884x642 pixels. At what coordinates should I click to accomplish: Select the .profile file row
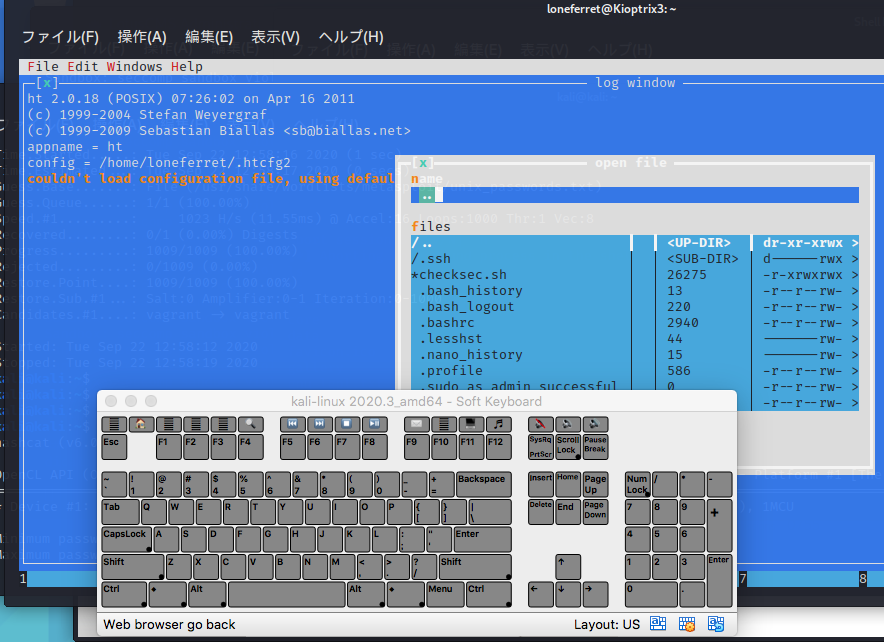635,371
